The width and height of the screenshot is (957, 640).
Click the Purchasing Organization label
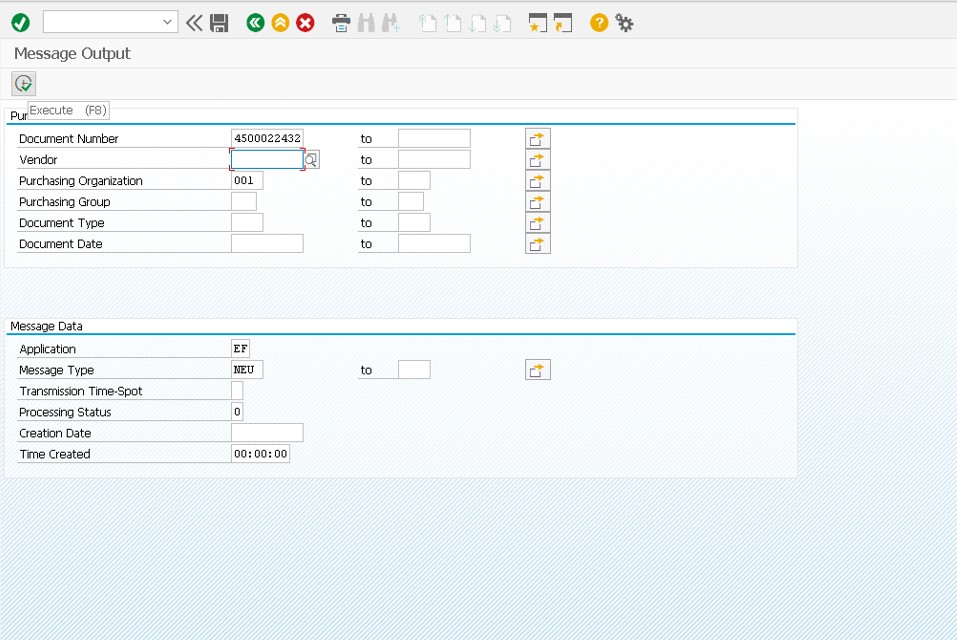pyautogui.click(x=81, y=181)
